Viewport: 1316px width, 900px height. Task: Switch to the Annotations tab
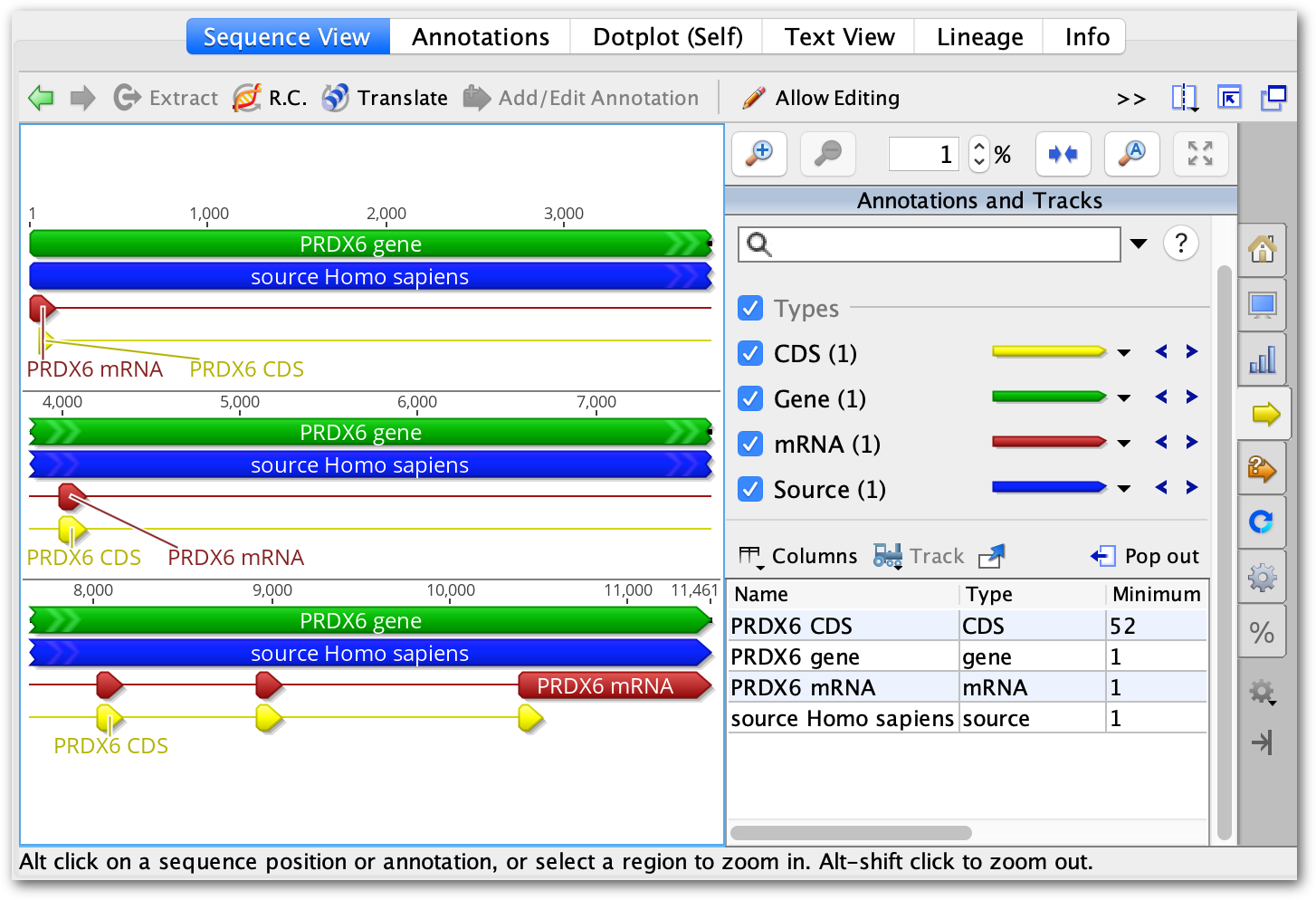[481, 37]
